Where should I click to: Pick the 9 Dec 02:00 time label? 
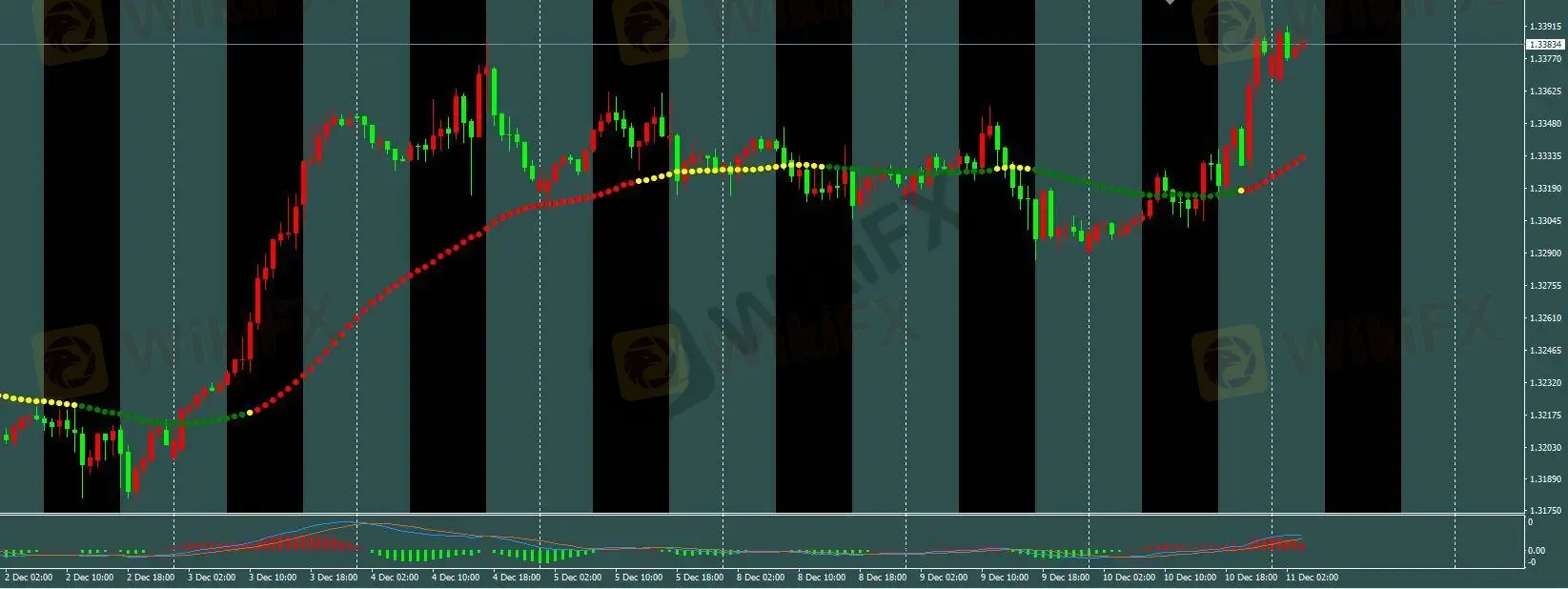point(944,578)
